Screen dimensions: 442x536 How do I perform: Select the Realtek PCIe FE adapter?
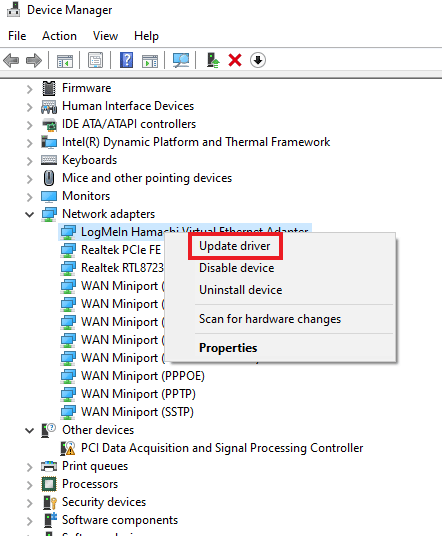click(x=121, y=250)
